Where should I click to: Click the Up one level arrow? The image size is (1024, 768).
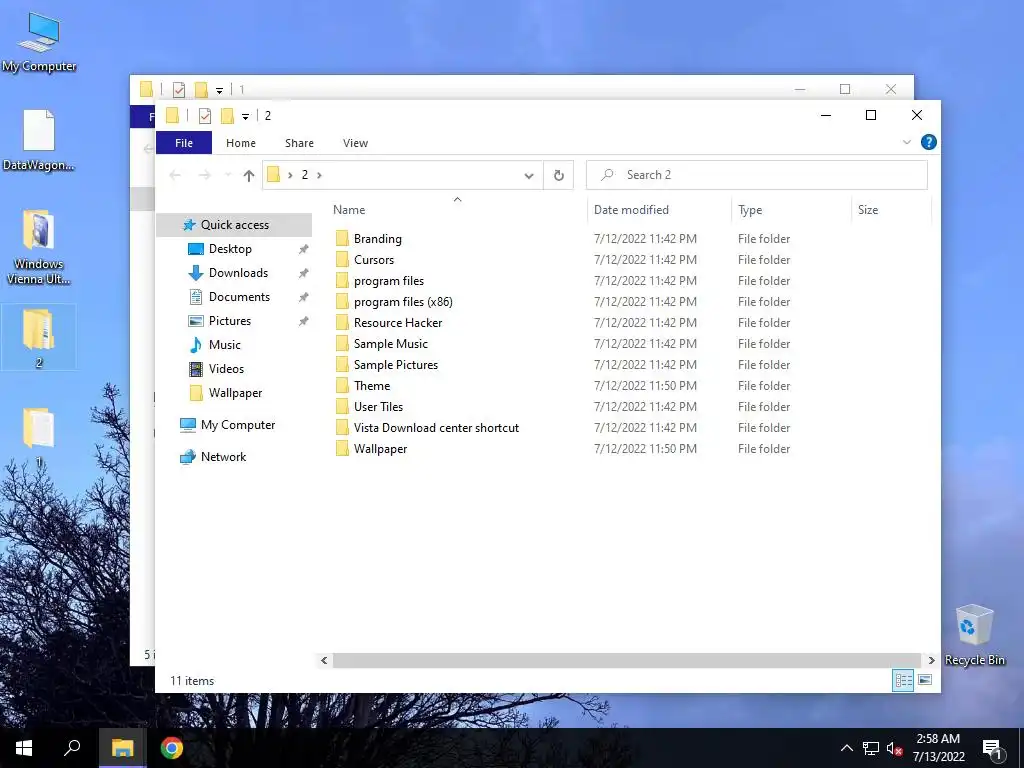click(x=248, y=175)
